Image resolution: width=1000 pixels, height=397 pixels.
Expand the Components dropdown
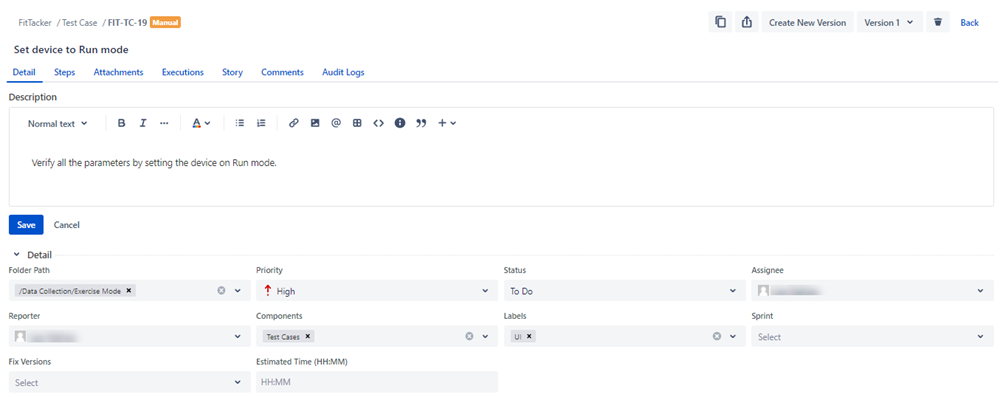click(485, 336)
